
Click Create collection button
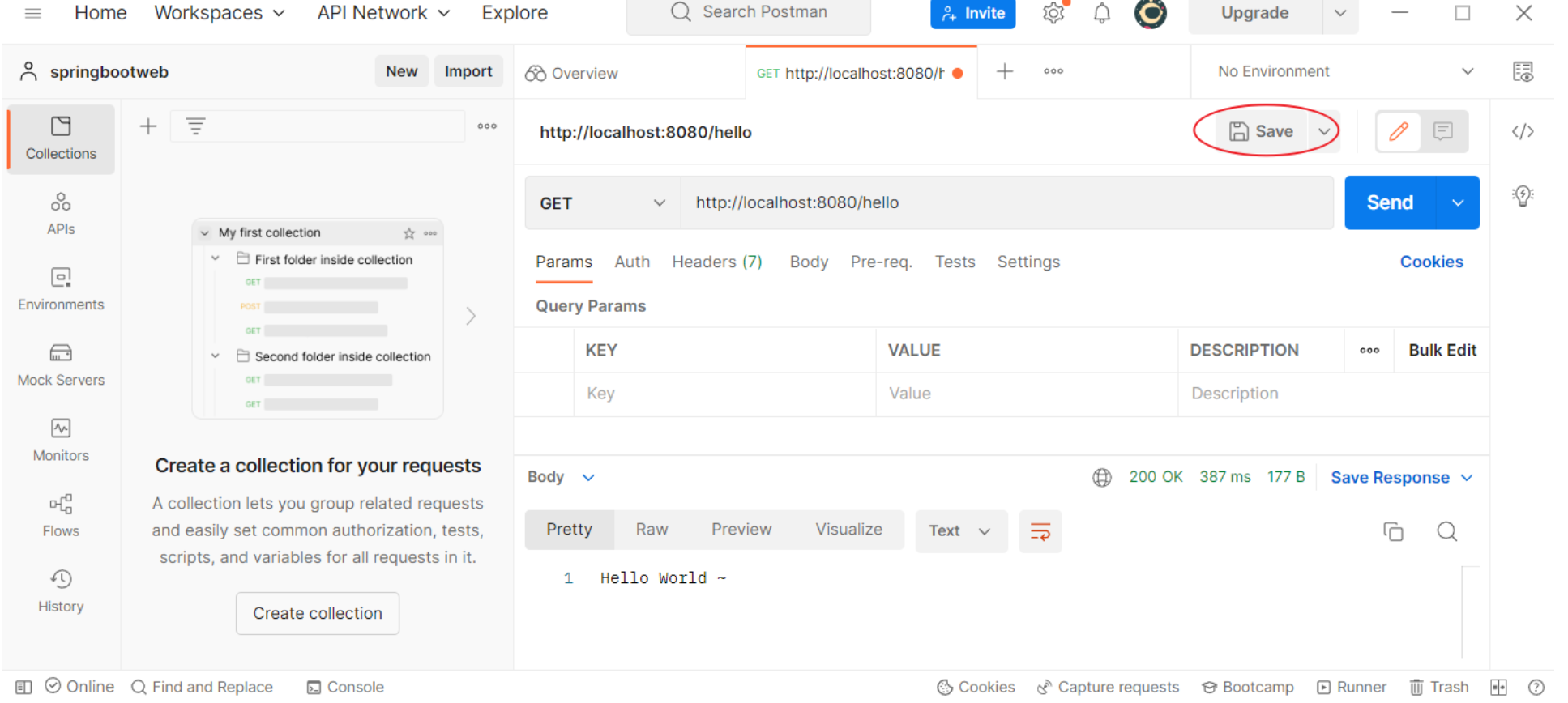pos(318,613)
